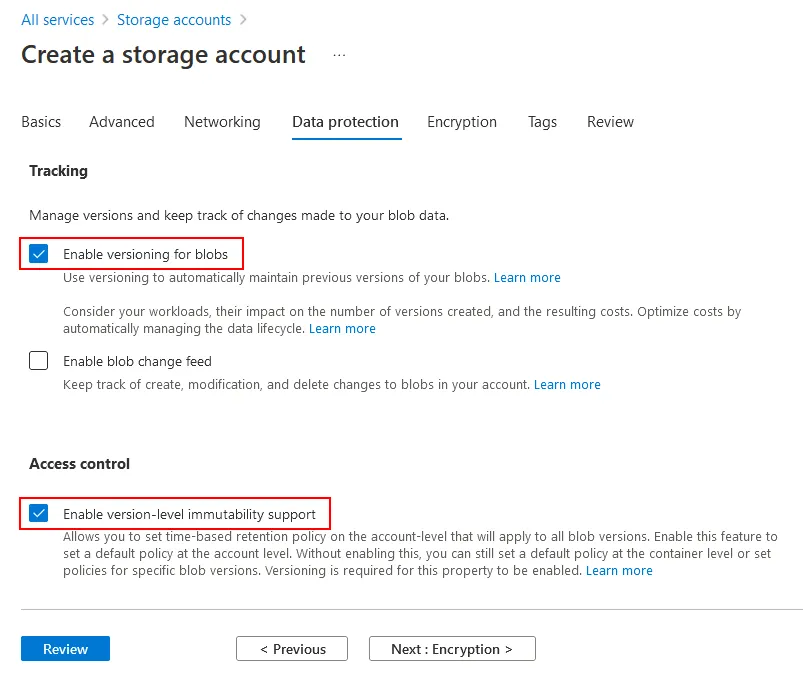Open Storage accounts breadcrumb link
This screenshot has width=803, height=693.
pyautogui.click(x=174, y=20)
